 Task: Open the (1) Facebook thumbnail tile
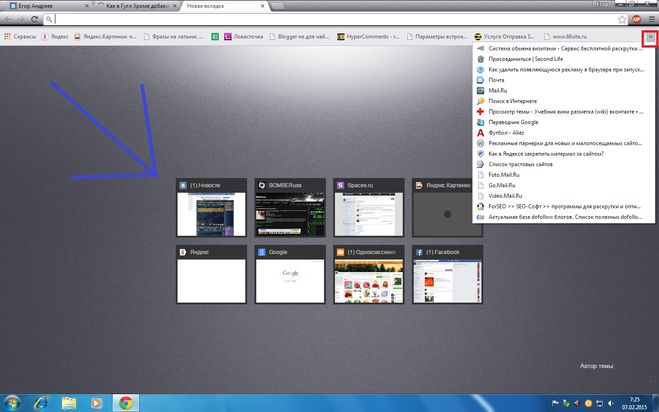pyautogui.click(x=448, y=274)
